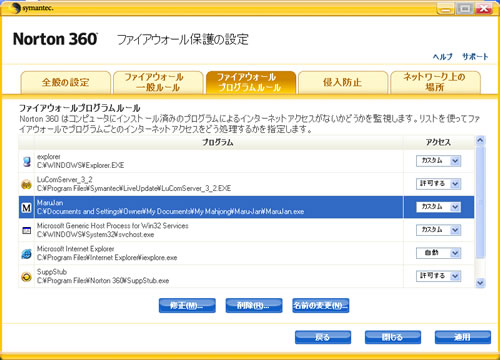Open the ネットワーク上の場所 tab

tap(435, 82)
